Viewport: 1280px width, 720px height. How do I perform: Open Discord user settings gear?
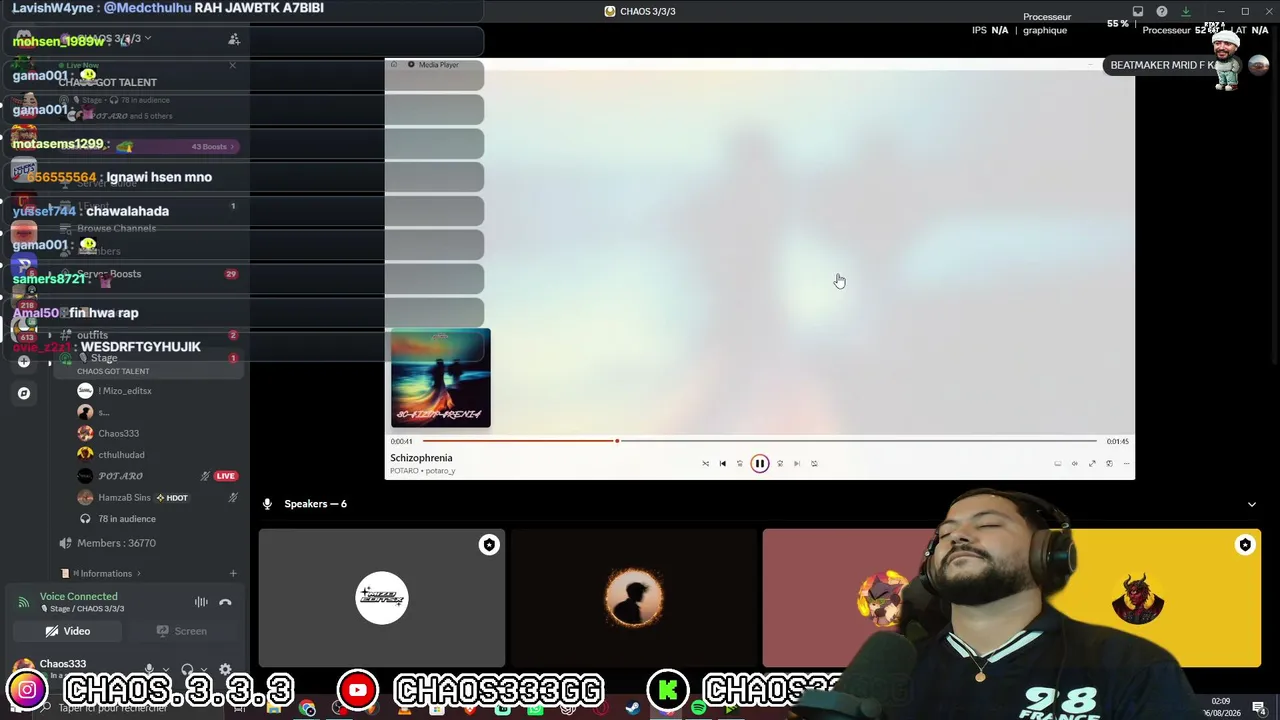click(225, 670)
